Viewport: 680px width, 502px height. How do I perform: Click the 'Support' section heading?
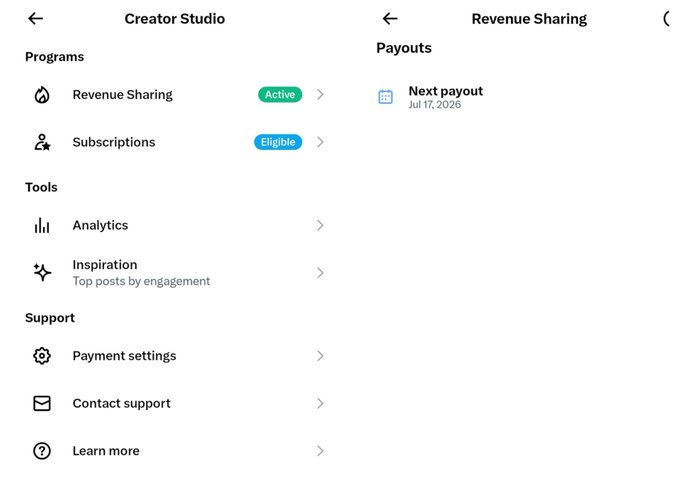pyautogui.click(x=50, y=318)
